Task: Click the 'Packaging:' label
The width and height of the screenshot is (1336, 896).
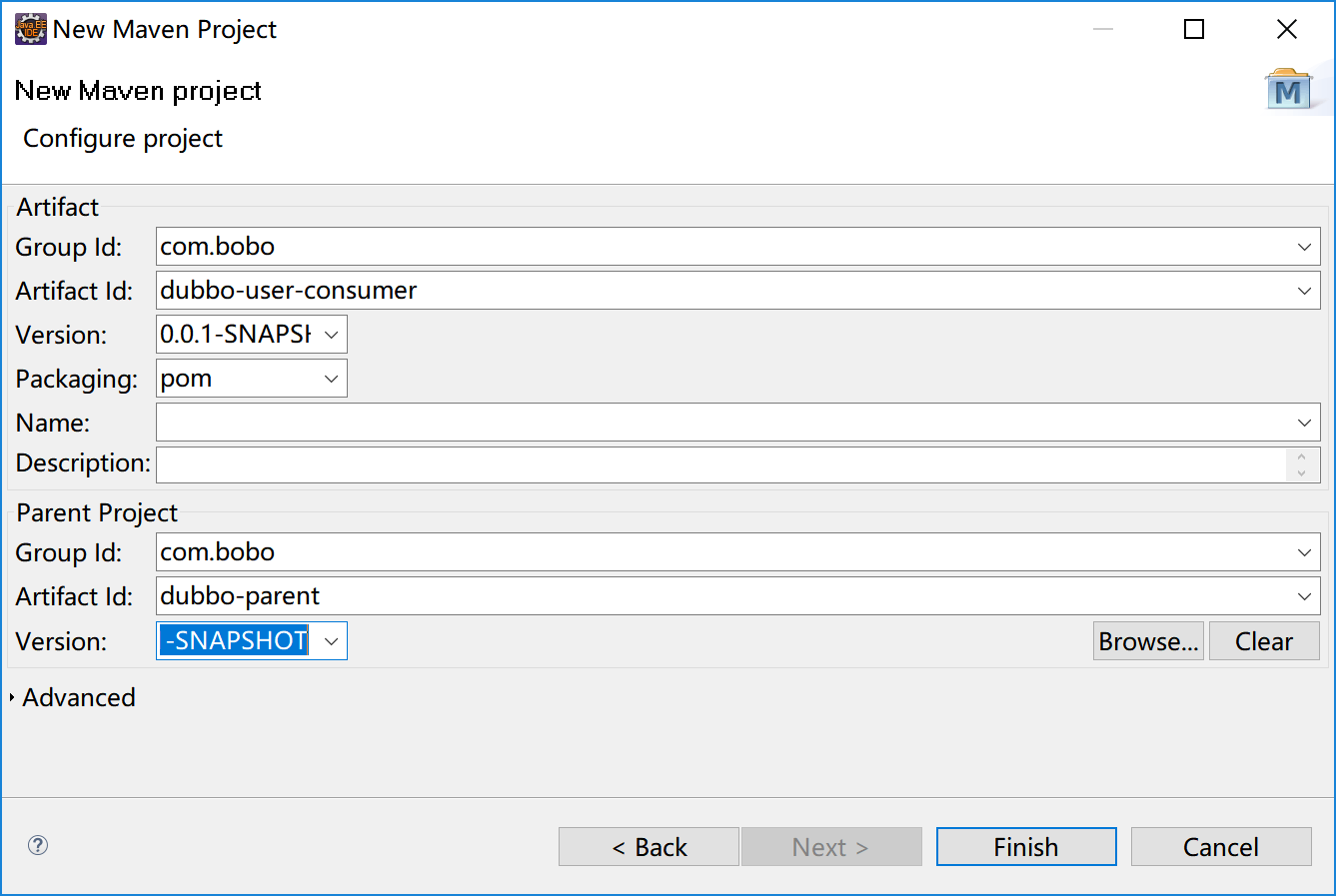Action: (77, 380)
